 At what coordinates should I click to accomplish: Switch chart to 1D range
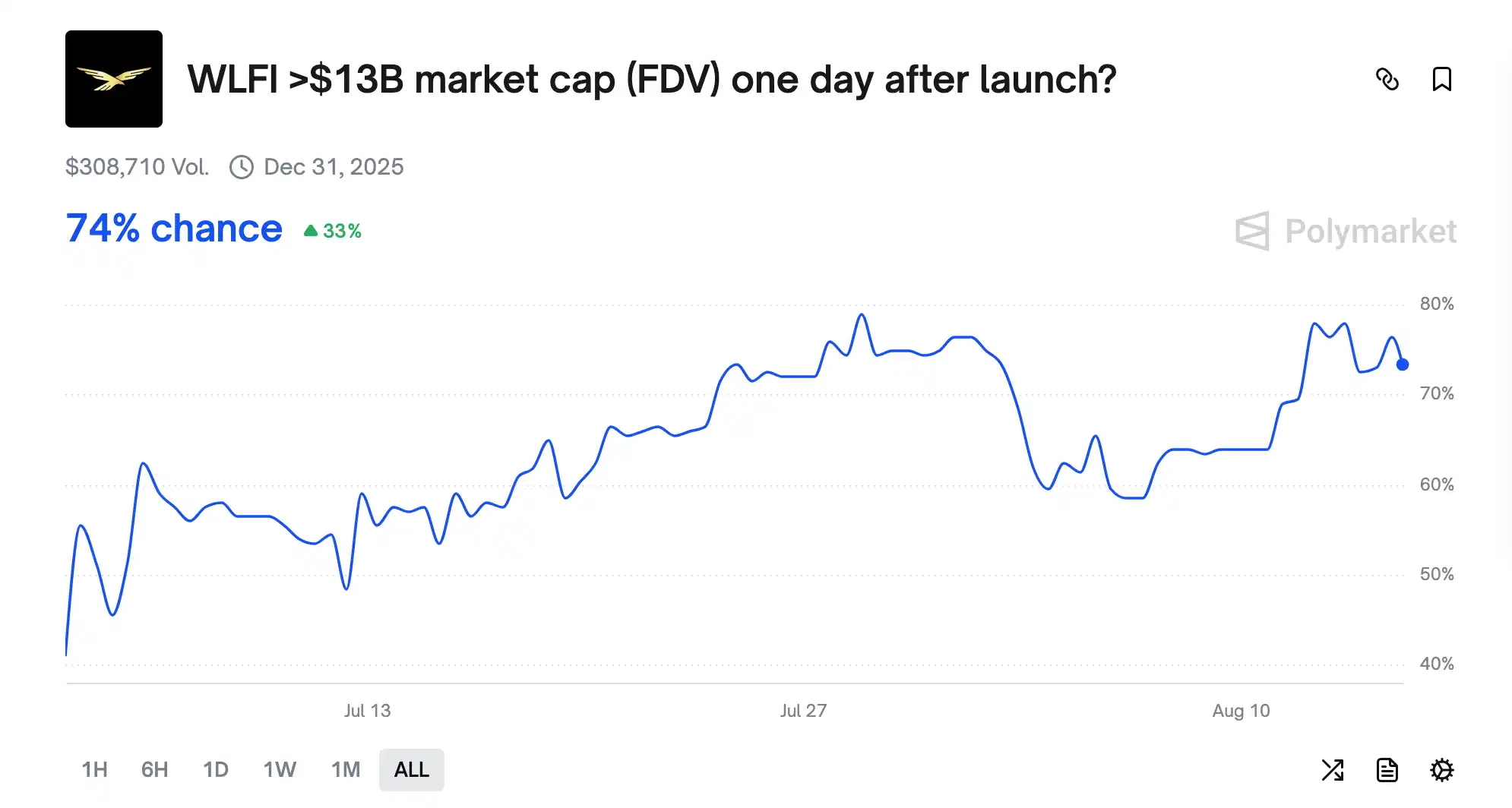coord(216,770)
